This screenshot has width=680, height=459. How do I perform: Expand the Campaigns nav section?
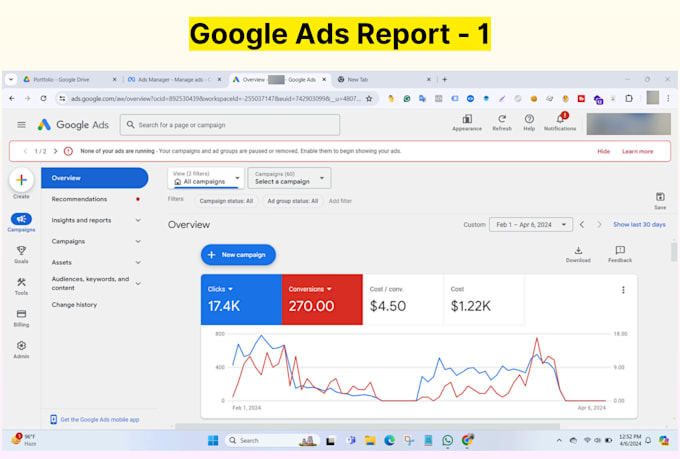coord(138,241)
